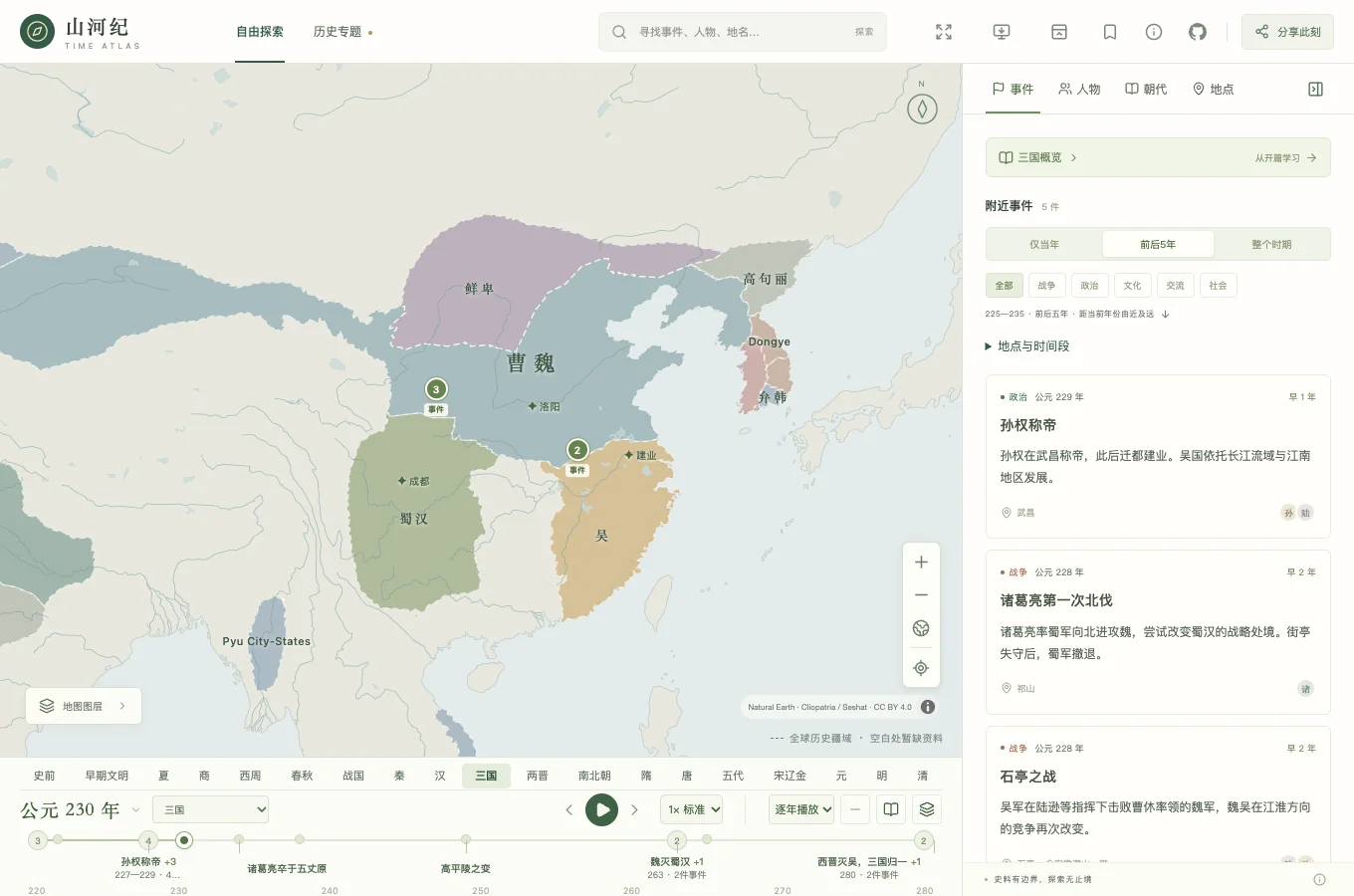Filter events by 战争 chip
This screenshot has height=896, width=1354.
[x=1046, y=286]
